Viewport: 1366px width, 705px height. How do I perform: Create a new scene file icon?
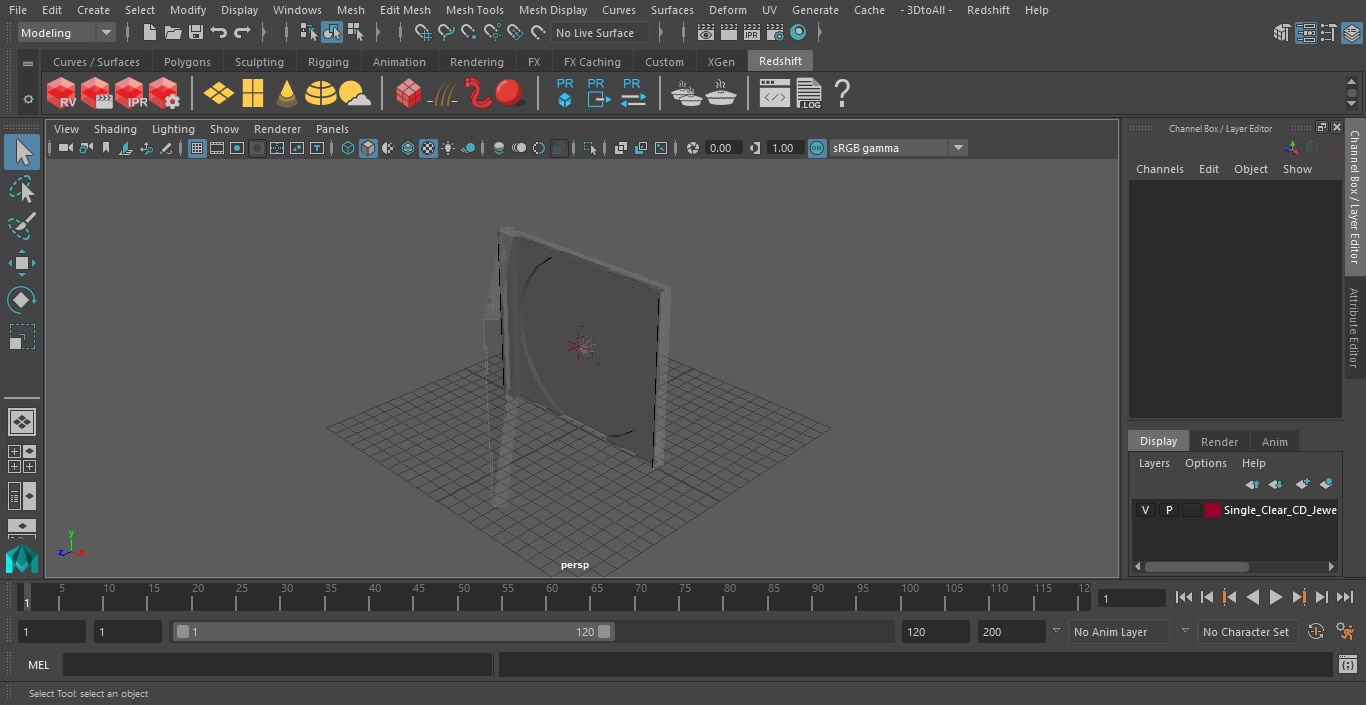149,33
